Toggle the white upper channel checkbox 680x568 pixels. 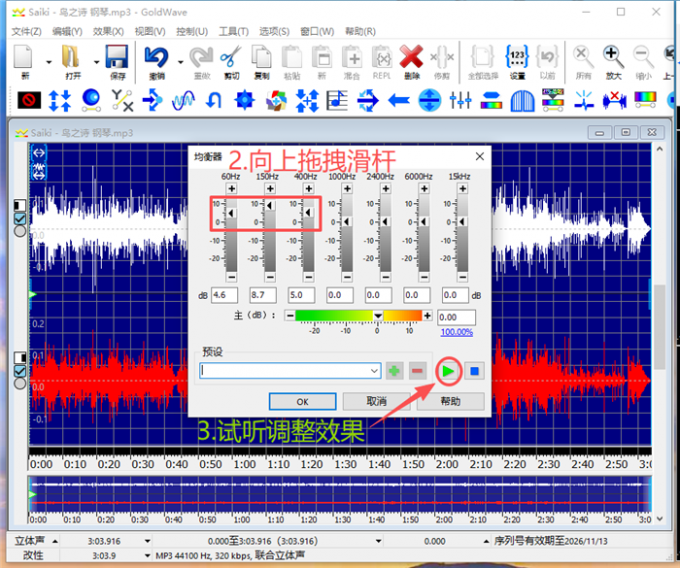(x=19, y=217)
